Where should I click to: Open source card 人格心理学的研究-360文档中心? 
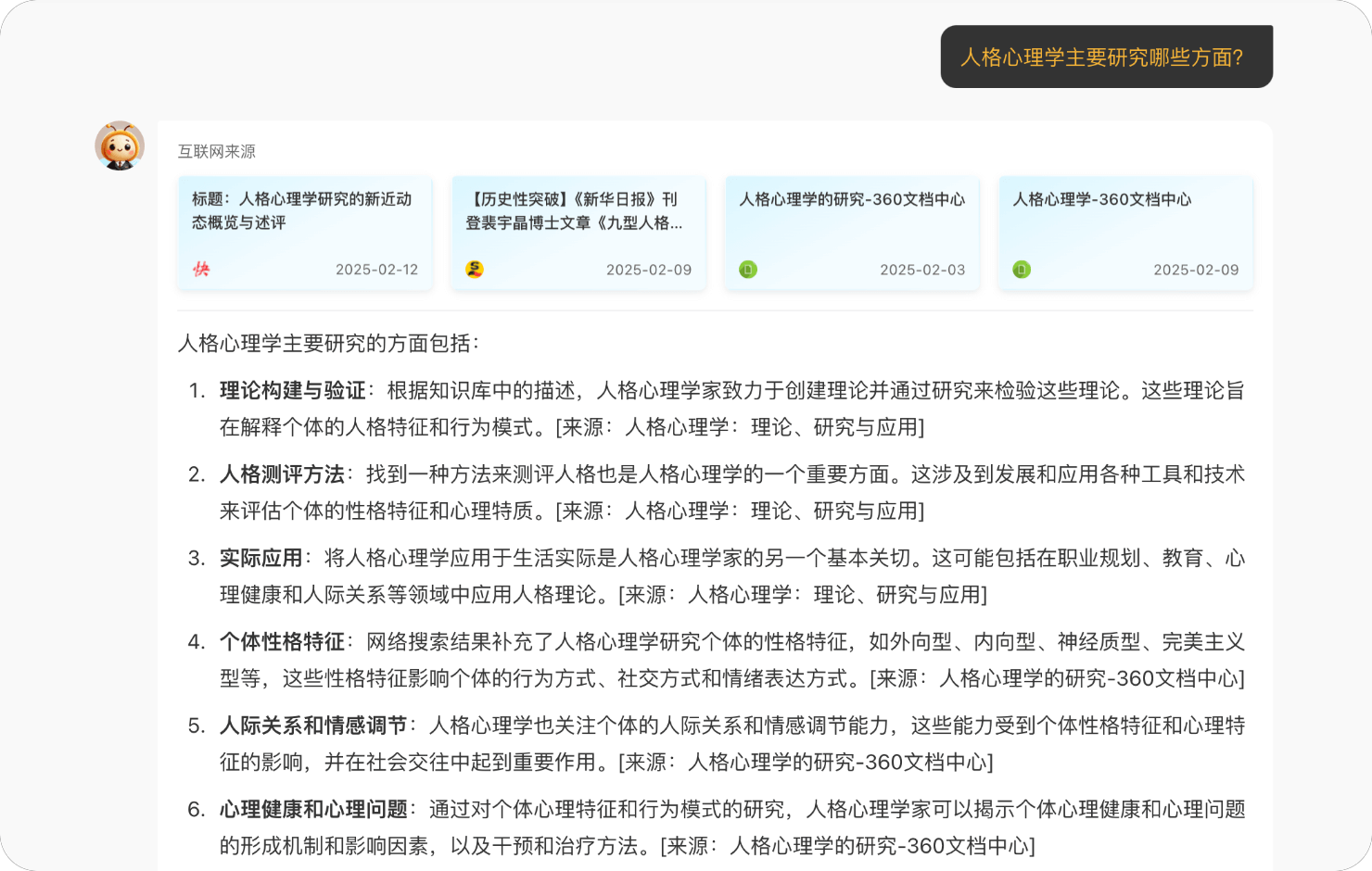point(852,234)
